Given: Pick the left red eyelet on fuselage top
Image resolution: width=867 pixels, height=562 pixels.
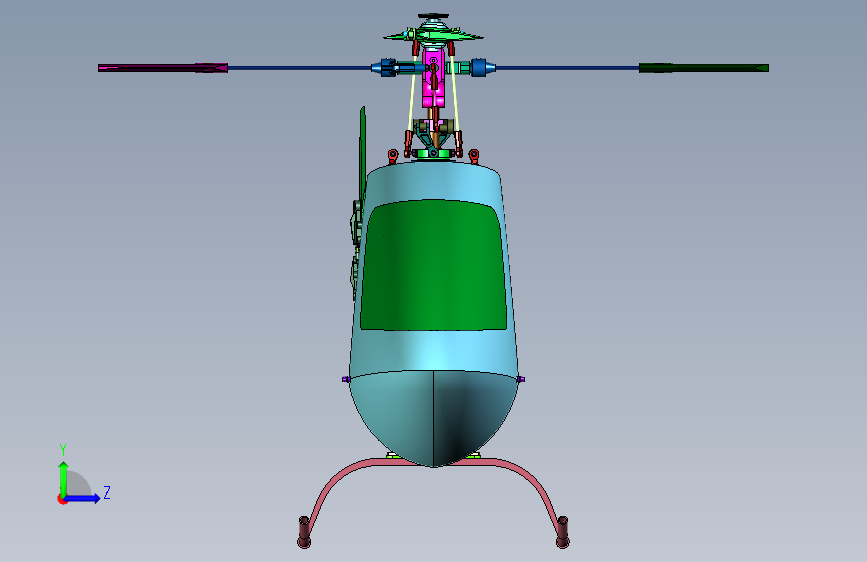Looking at the screenshot, I should point(393,156).
